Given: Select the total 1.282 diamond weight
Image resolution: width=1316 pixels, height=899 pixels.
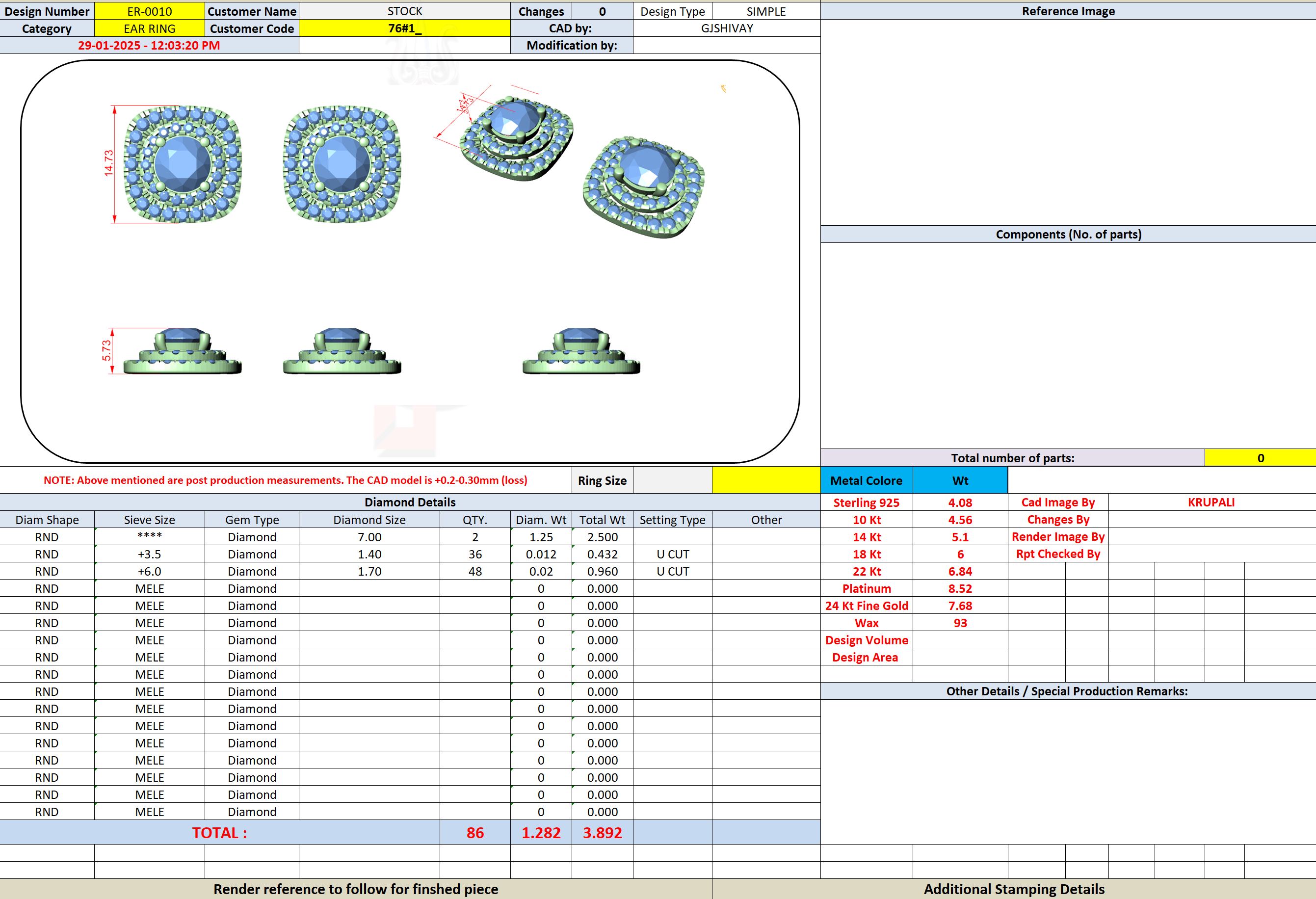Looking at the screenshot, I should (x=541, y=832).
